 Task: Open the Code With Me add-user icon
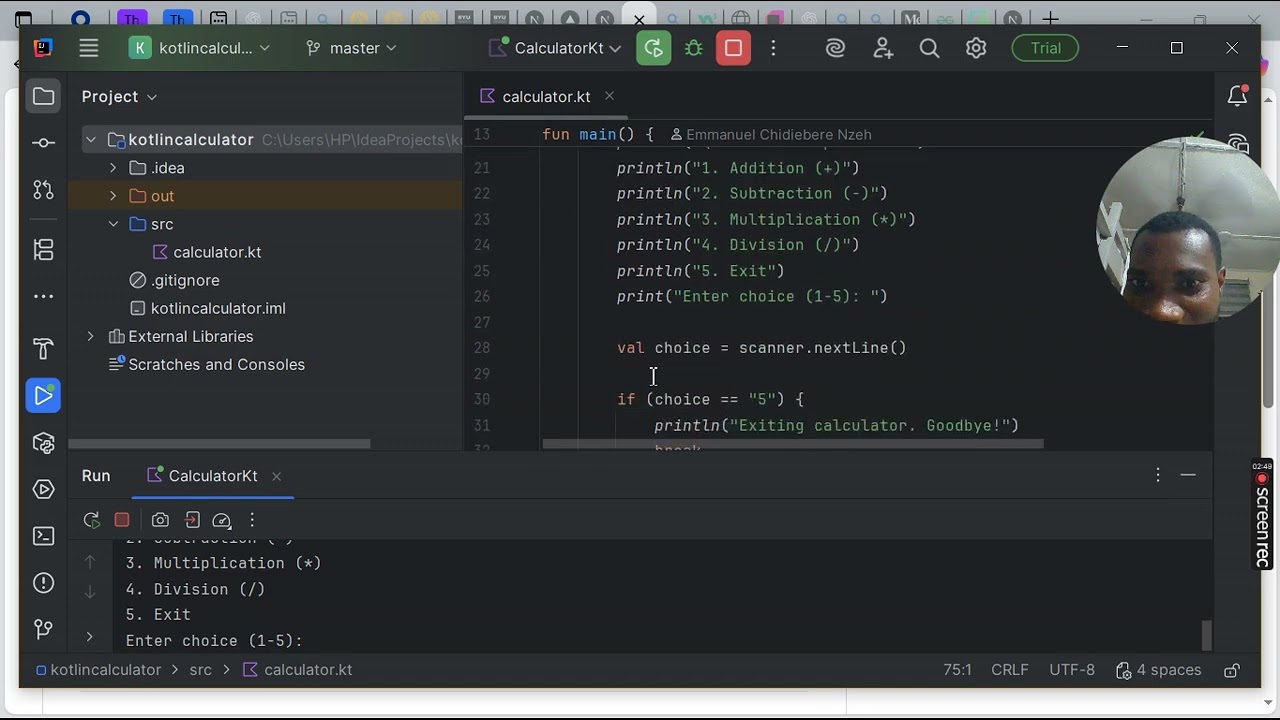click(883, 48)
